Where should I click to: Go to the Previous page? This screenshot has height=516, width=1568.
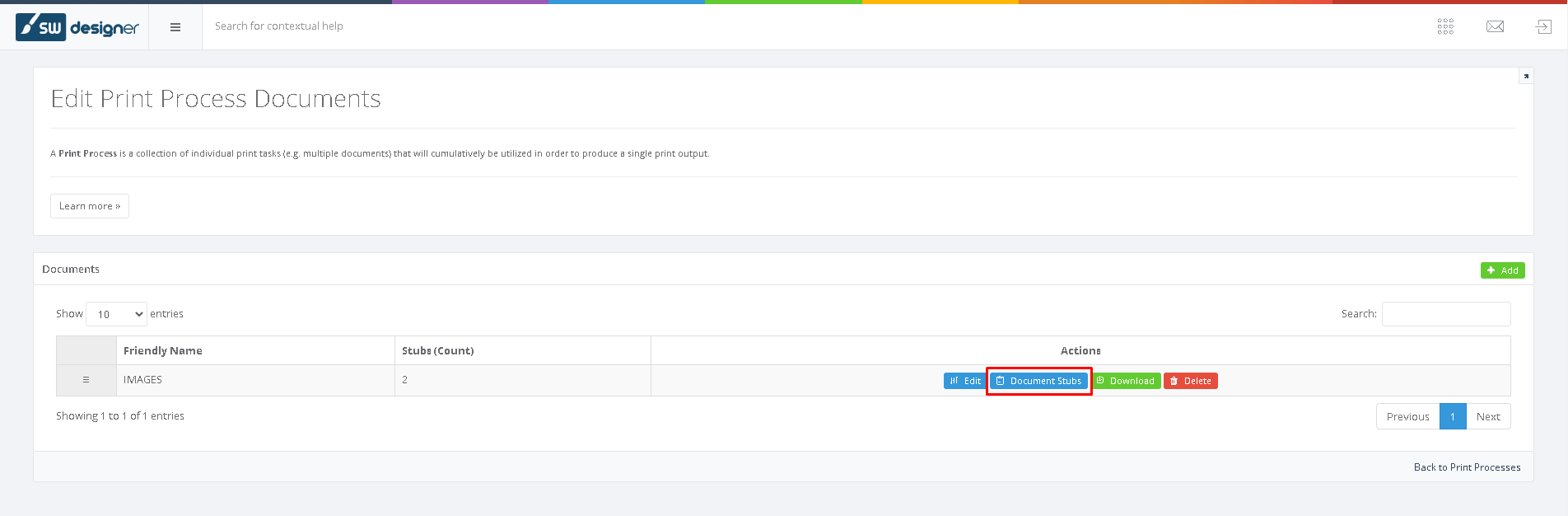coord(1407,416)
